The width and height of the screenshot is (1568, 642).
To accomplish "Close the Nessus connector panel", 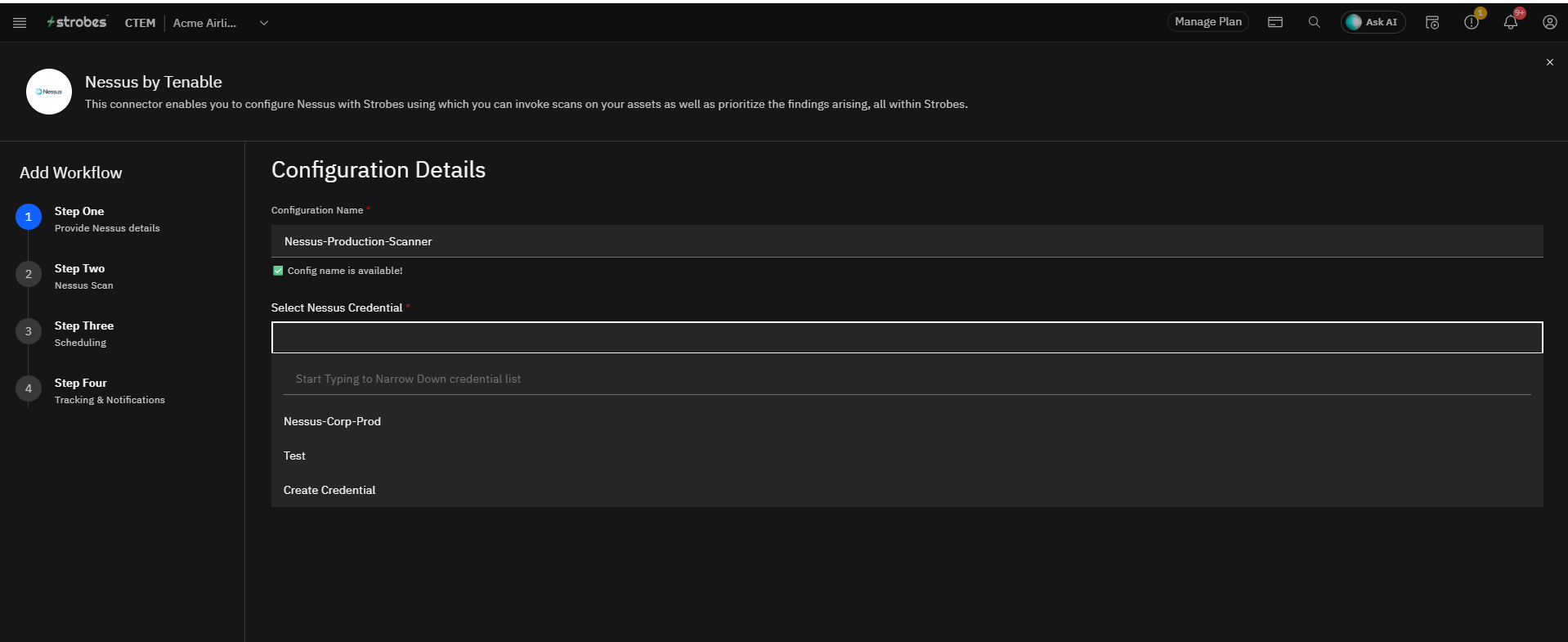I will point(1550,62).
